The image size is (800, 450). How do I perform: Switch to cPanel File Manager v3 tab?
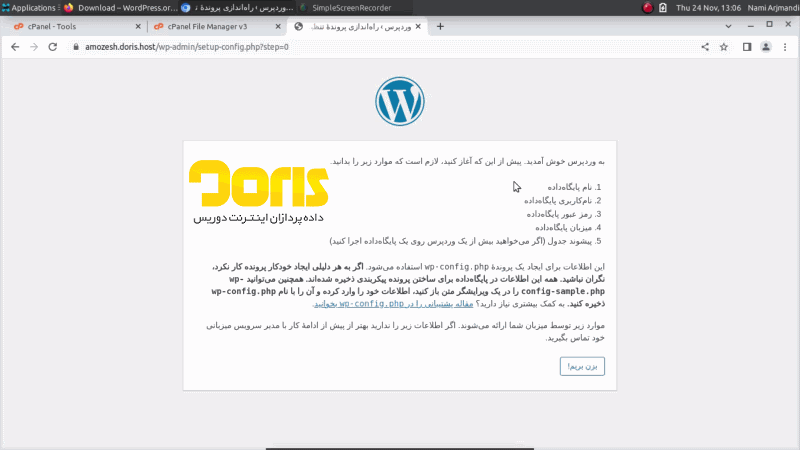click(x=217, y=27)
